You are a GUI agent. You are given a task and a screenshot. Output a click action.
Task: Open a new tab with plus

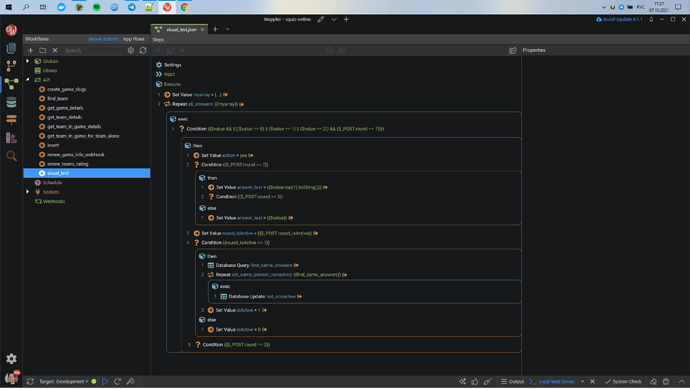tap(215, 29)
